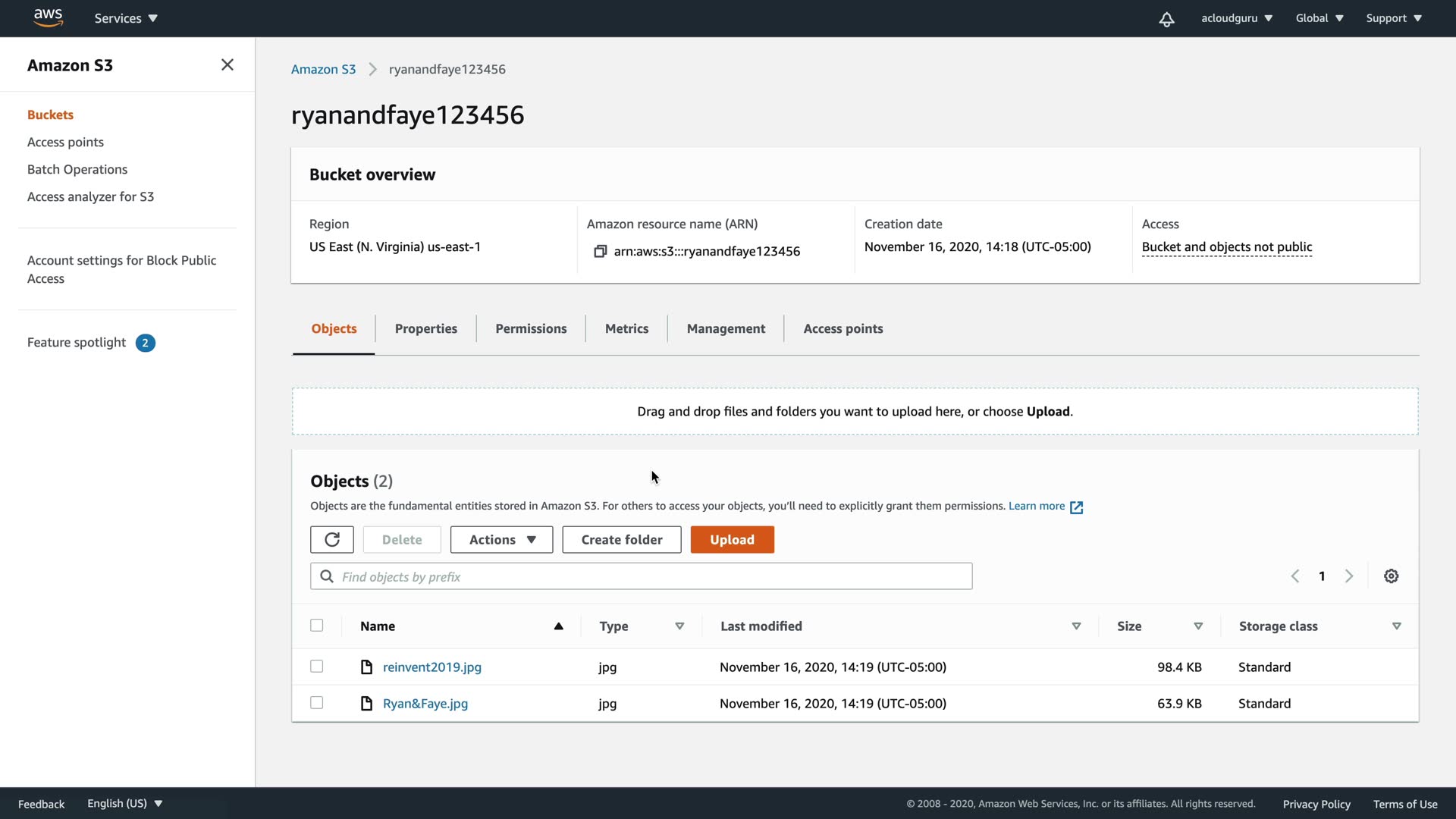Switch to the Properties tab

coord(425,328)
